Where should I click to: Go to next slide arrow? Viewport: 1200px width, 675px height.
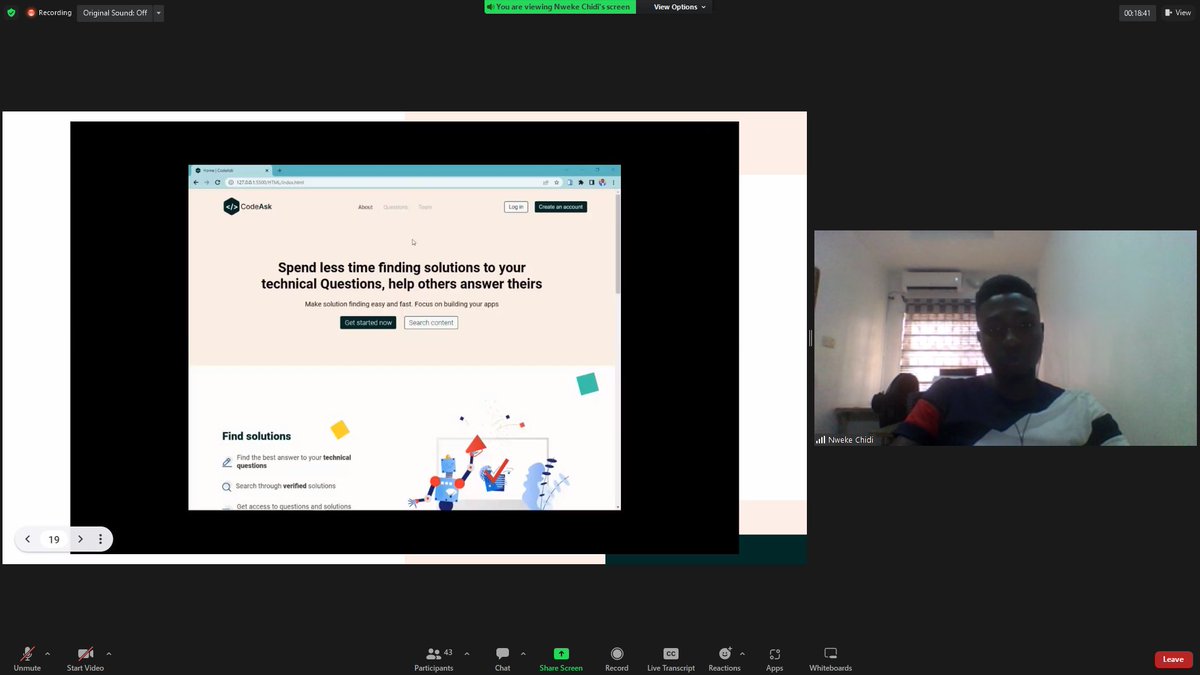click(80, 539)
